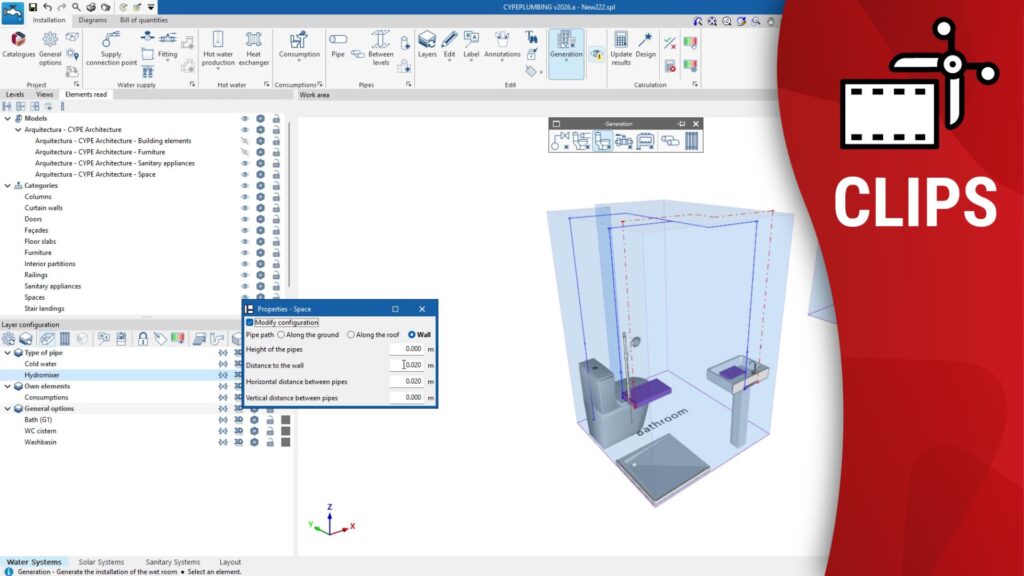Click the Generation button in the ribbon

point(566,46)
